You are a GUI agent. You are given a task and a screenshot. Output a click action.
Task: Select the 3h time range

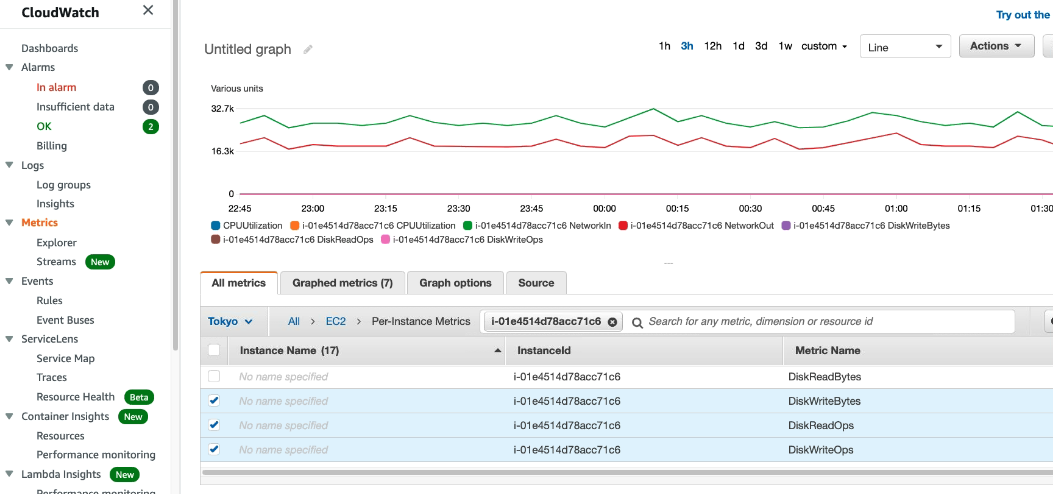coord(687,46)
